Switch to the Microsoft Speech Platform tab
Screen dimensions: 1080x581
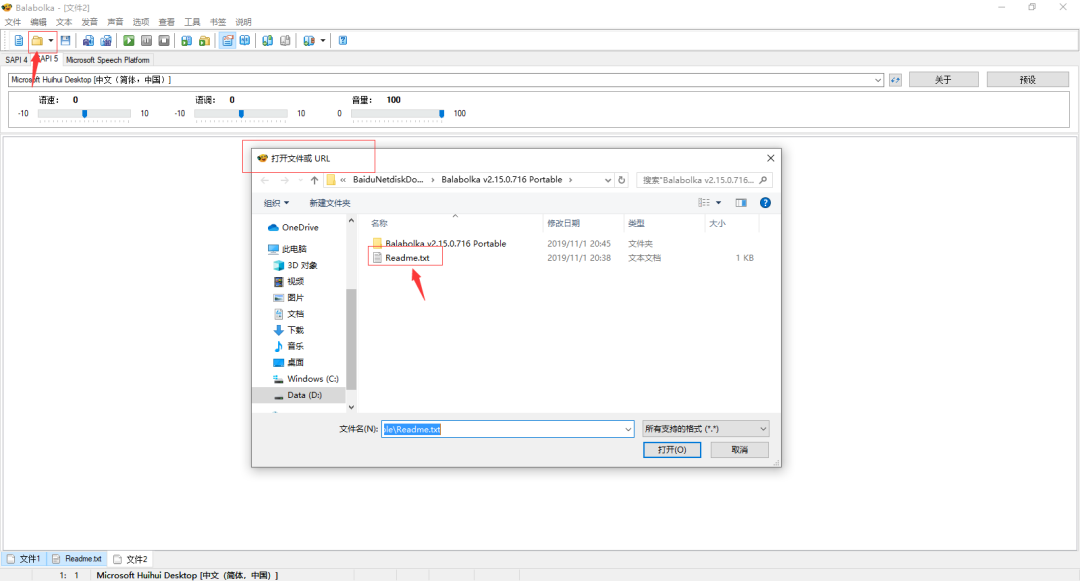click(107, 60)
